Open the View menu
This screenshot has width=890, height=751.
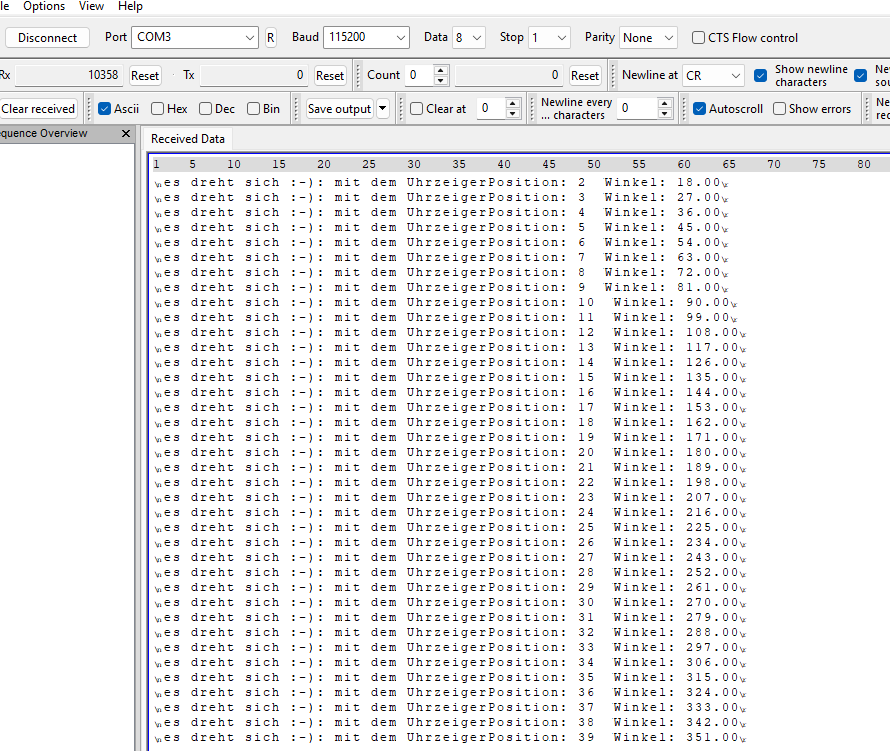(91, 6)
